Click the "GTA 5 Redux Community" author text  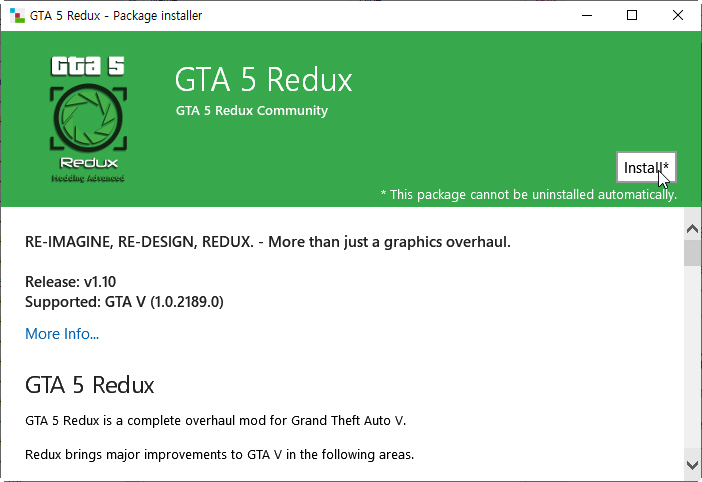point(252,111)
